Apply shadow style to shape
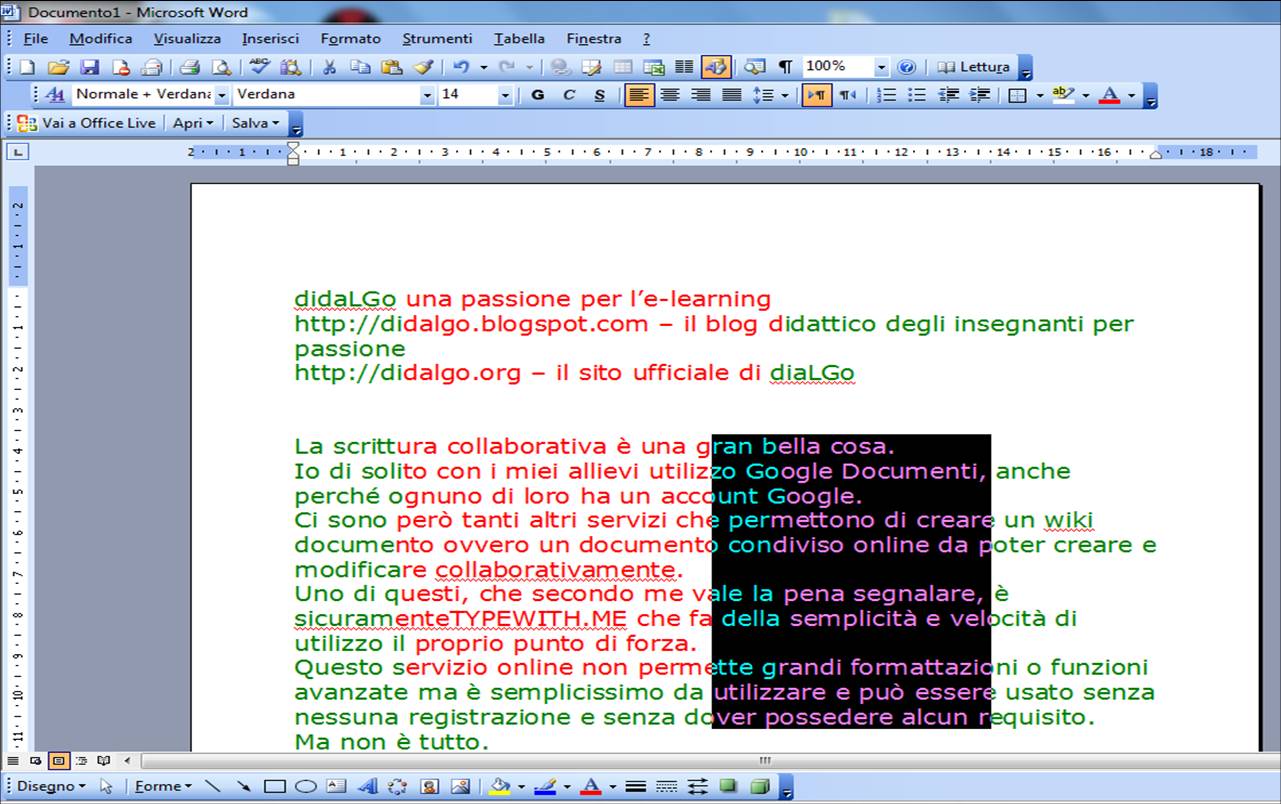Screen dimensions: 1281x804 728,786
